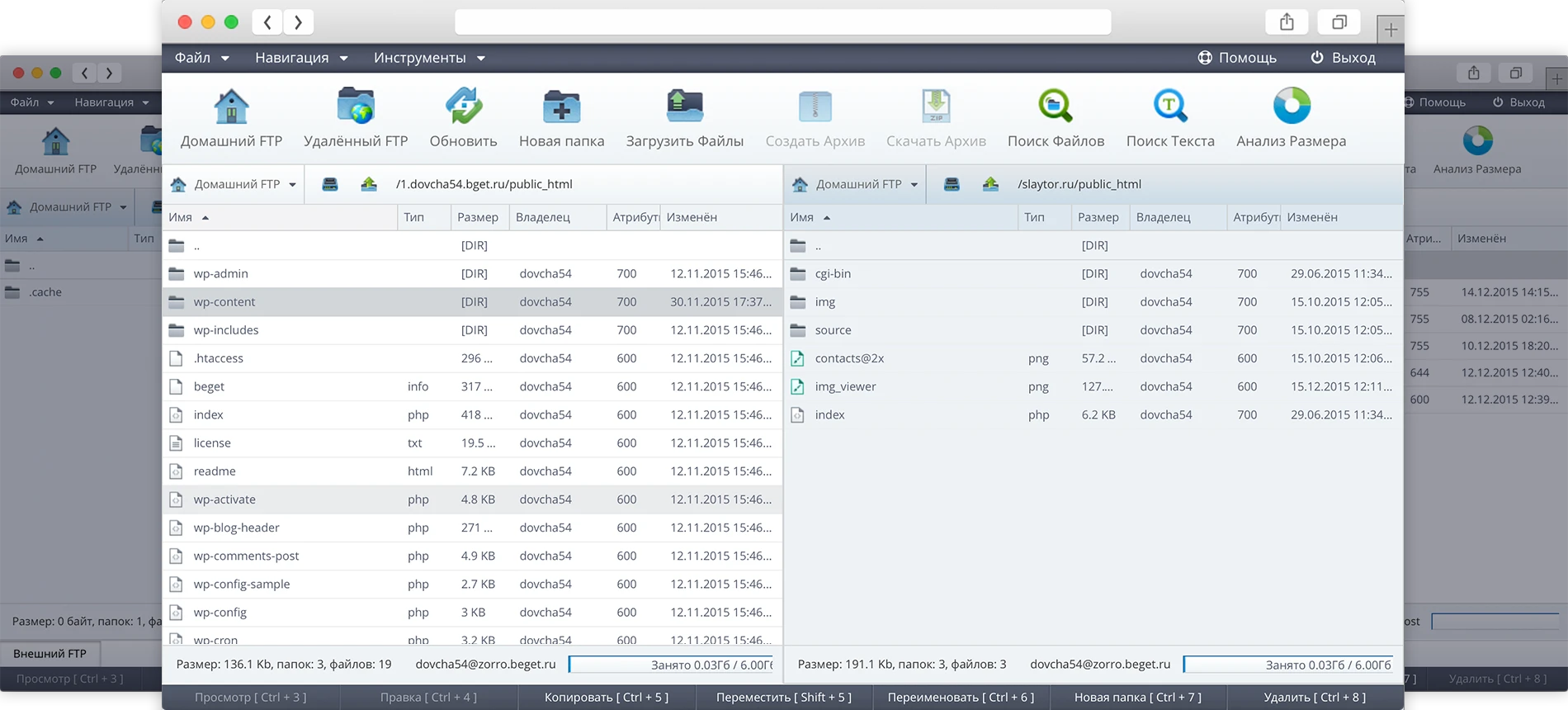Click the left panel go-up folder icon
This screenshot has width=1568, height=710.
(369, 184)
